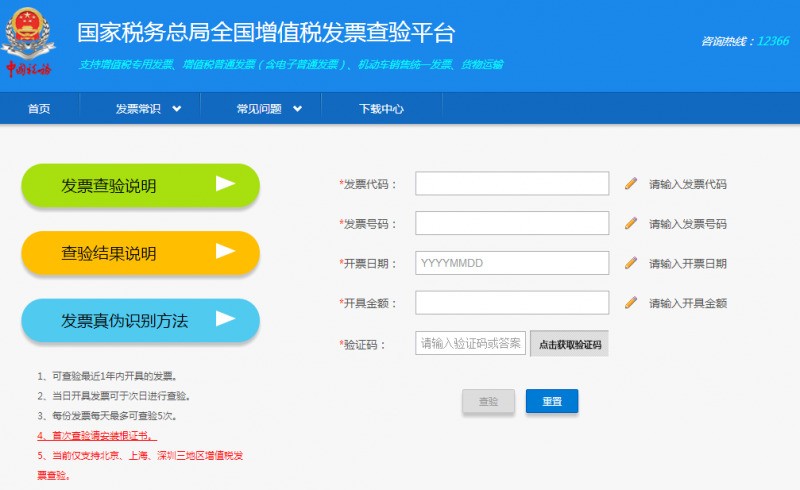Click the pencil icon beside 请输入开票日期
This screenshot has height=490, width=800.
click(631, 263)
